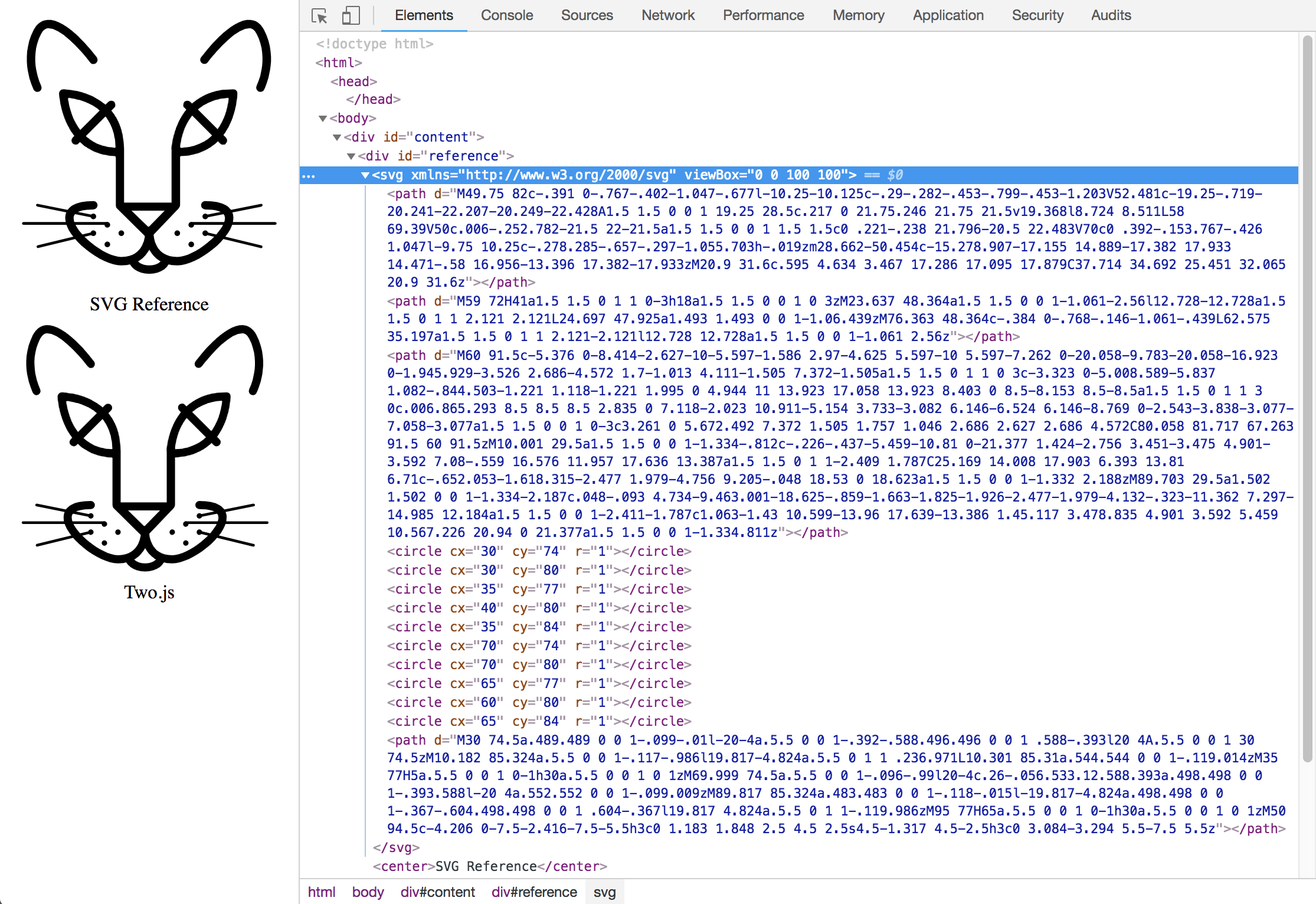
Task: Activate the inspect element picker icon
Action: click(x=319, y=17)
